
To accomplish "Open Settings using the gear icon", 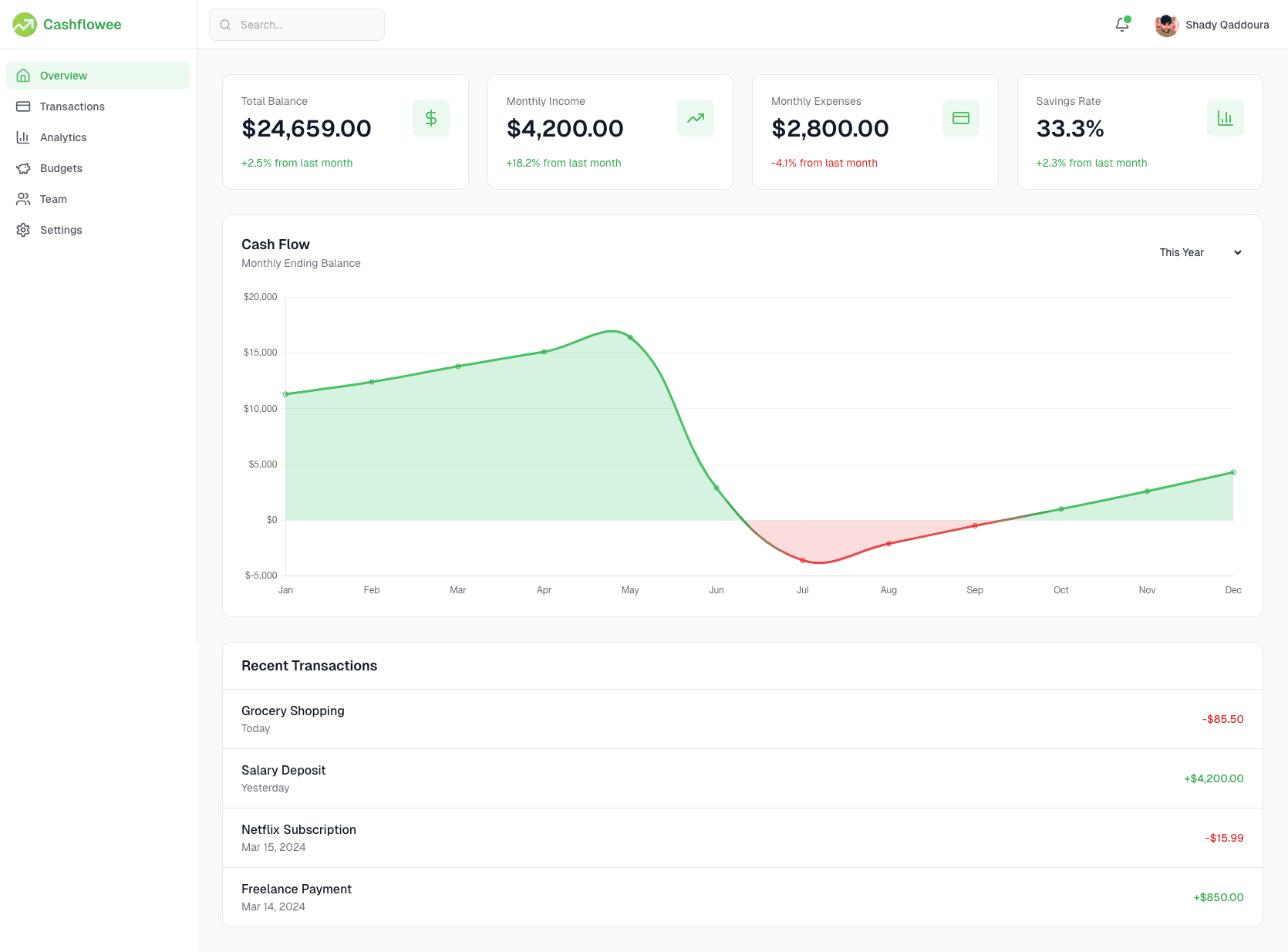I will click(x=23, y=229).
